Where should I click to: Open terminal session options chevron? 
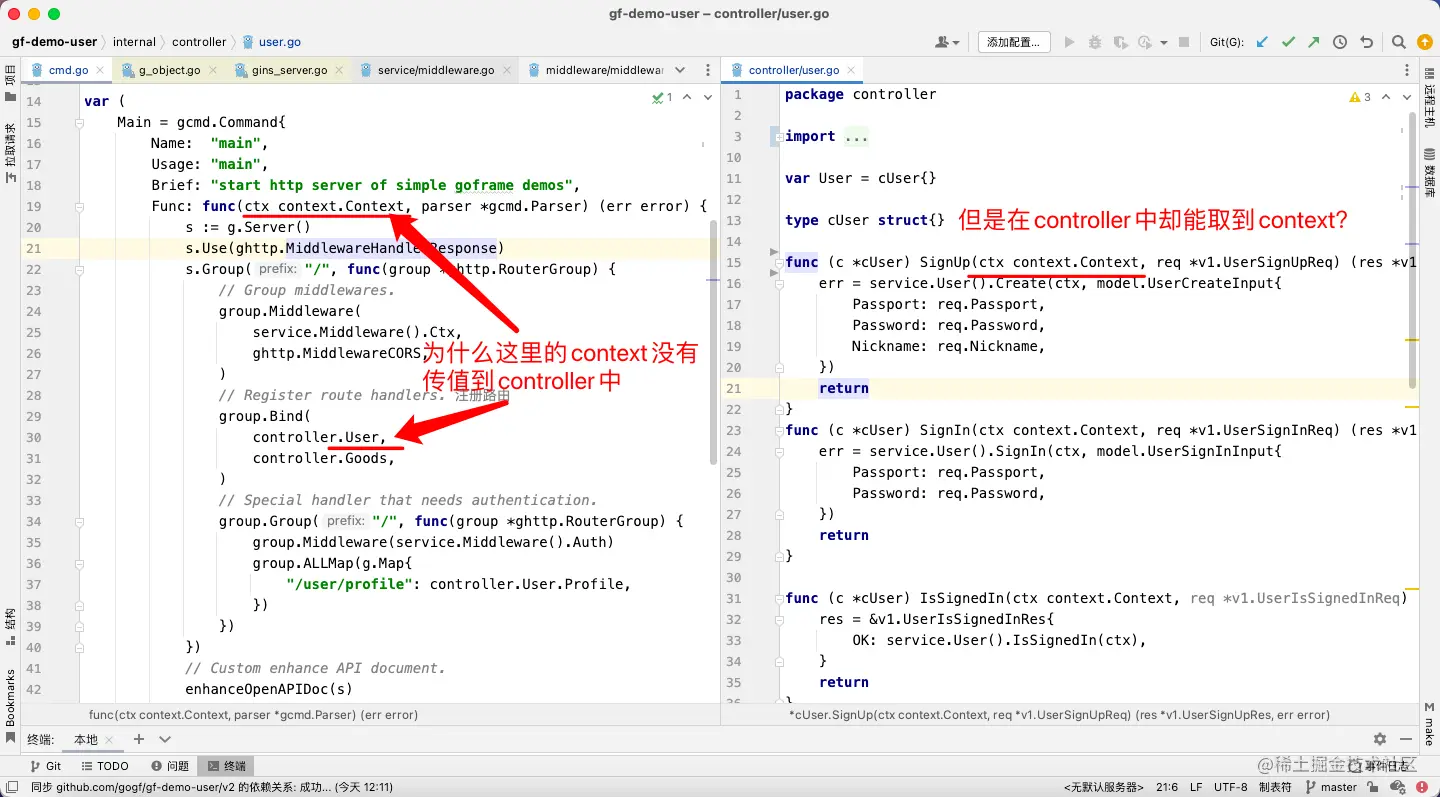165,739
